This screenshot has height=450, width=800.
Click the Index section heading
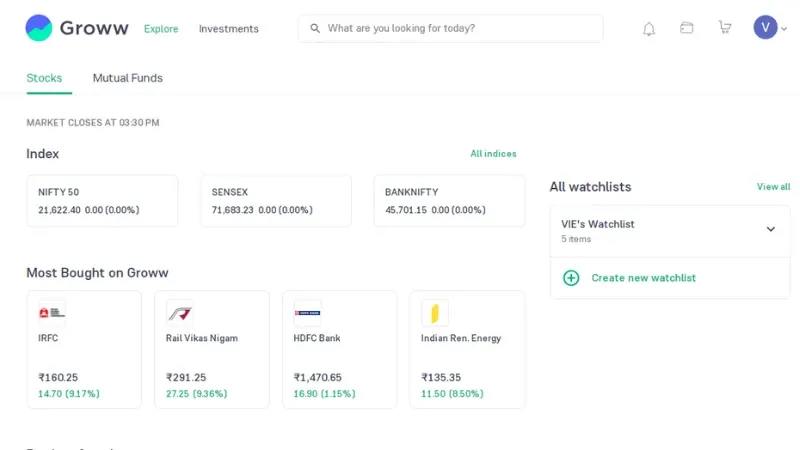[x=43, y=154]
